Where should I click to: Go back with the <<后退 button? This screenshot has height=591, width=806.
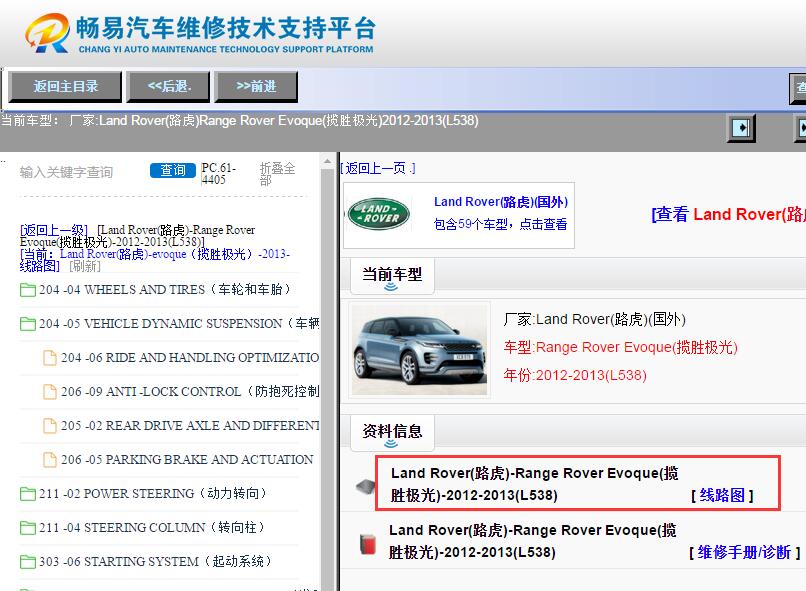169,86
